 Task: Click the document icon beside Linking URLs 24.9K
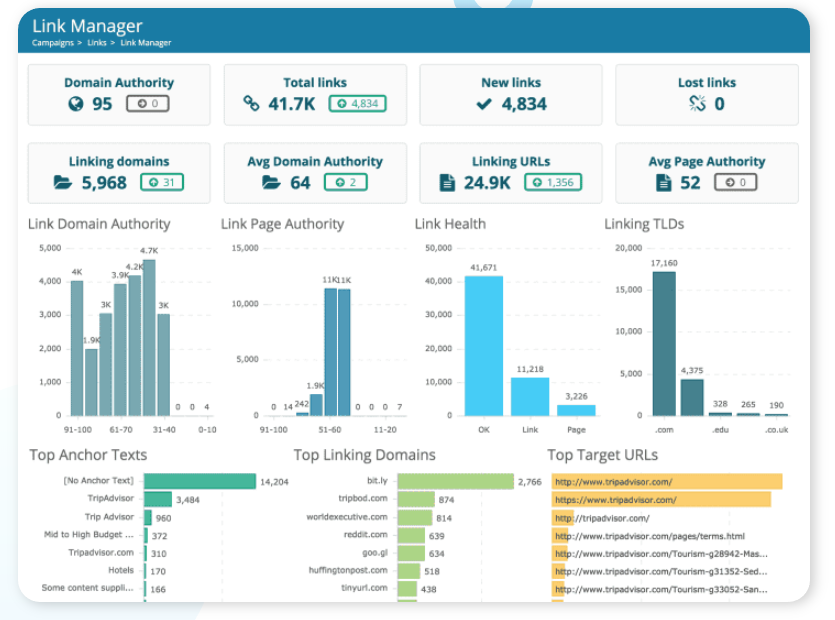(447, 183)
